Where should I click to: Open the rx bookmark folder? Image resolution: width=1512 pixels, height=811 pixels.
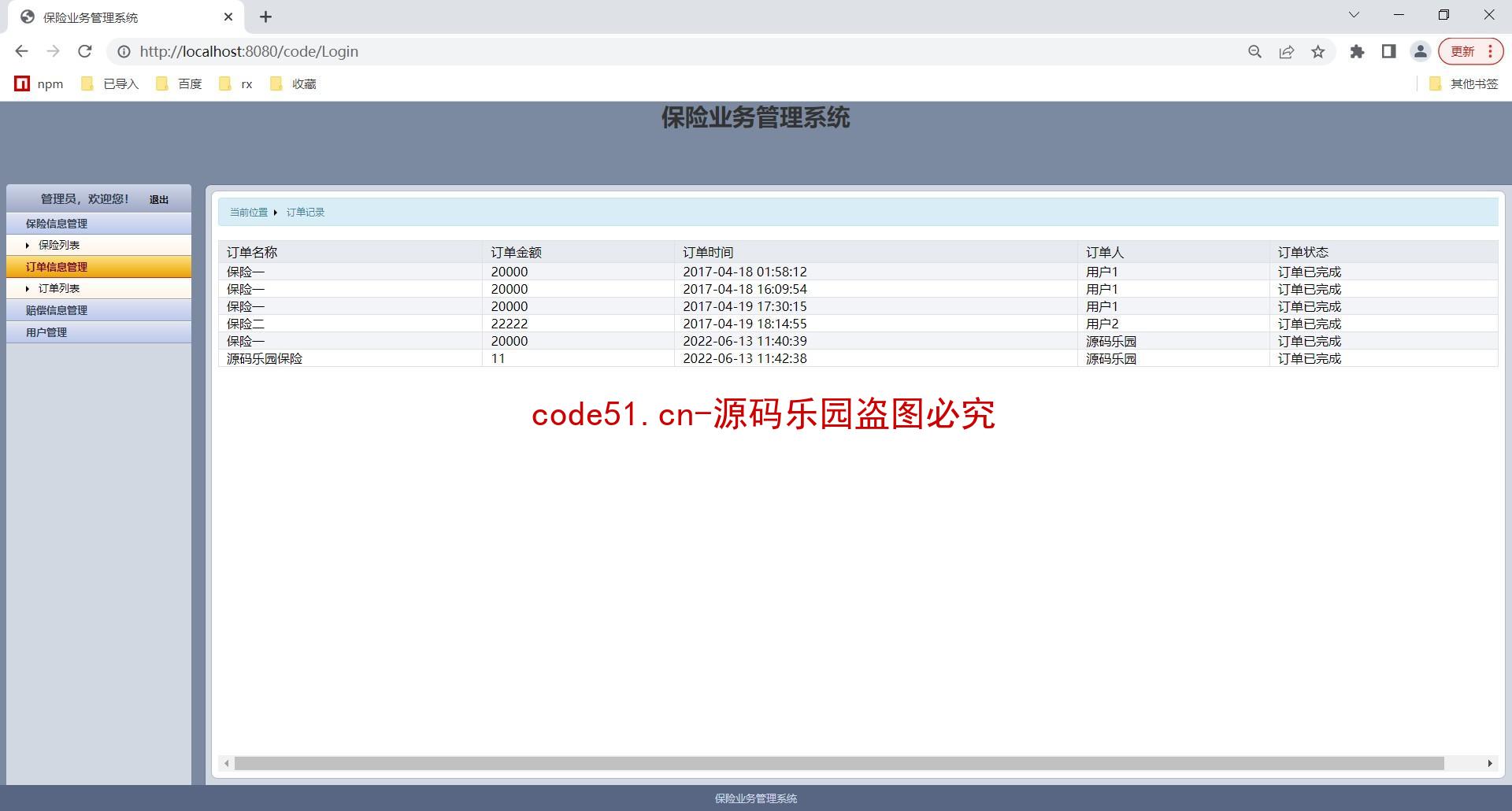click(235, 83)
